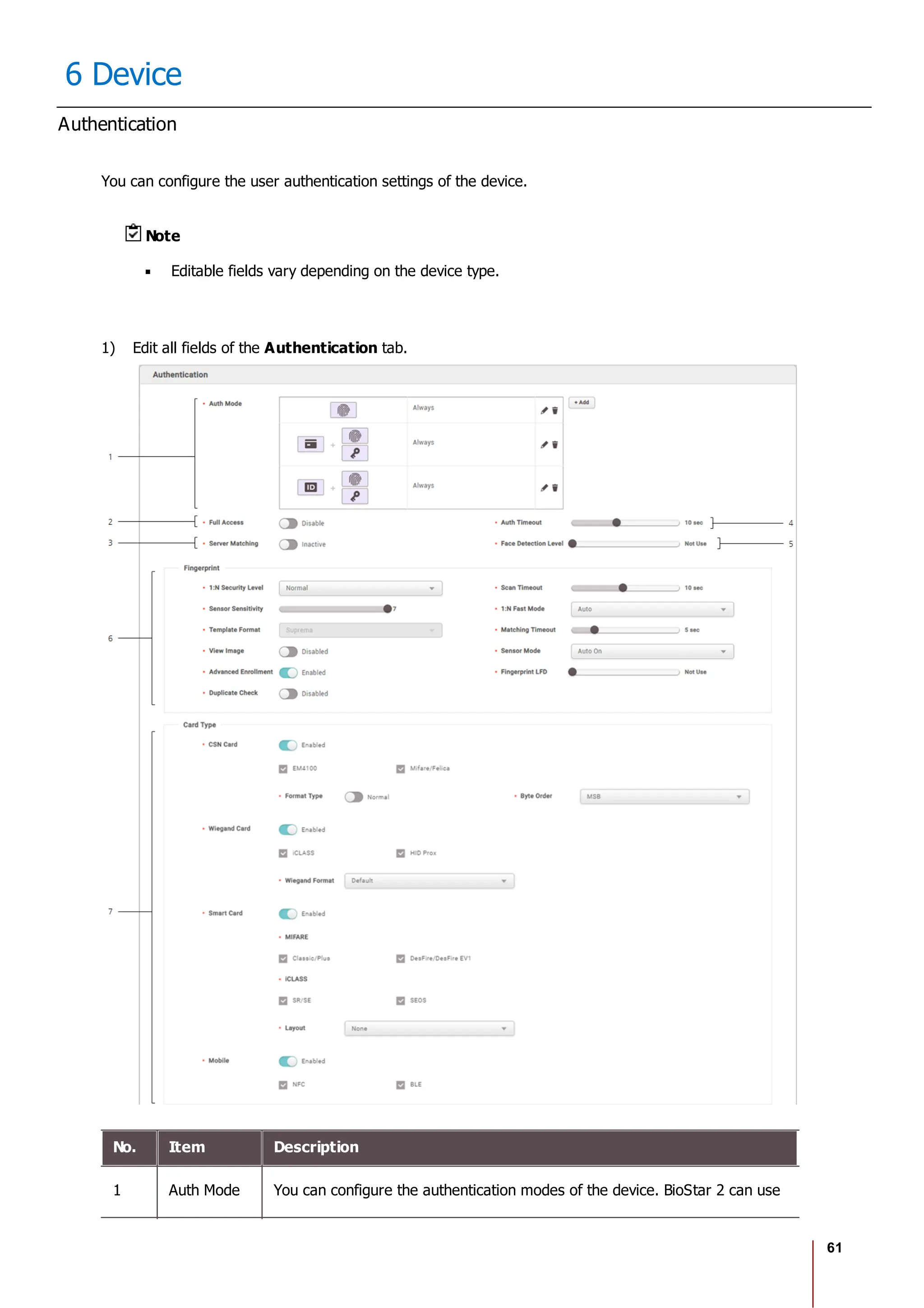Image resolution: width=924 pixels, height=1308 pixels.
Task: Toggle the Server Matching switch
Action: point(289,544)
